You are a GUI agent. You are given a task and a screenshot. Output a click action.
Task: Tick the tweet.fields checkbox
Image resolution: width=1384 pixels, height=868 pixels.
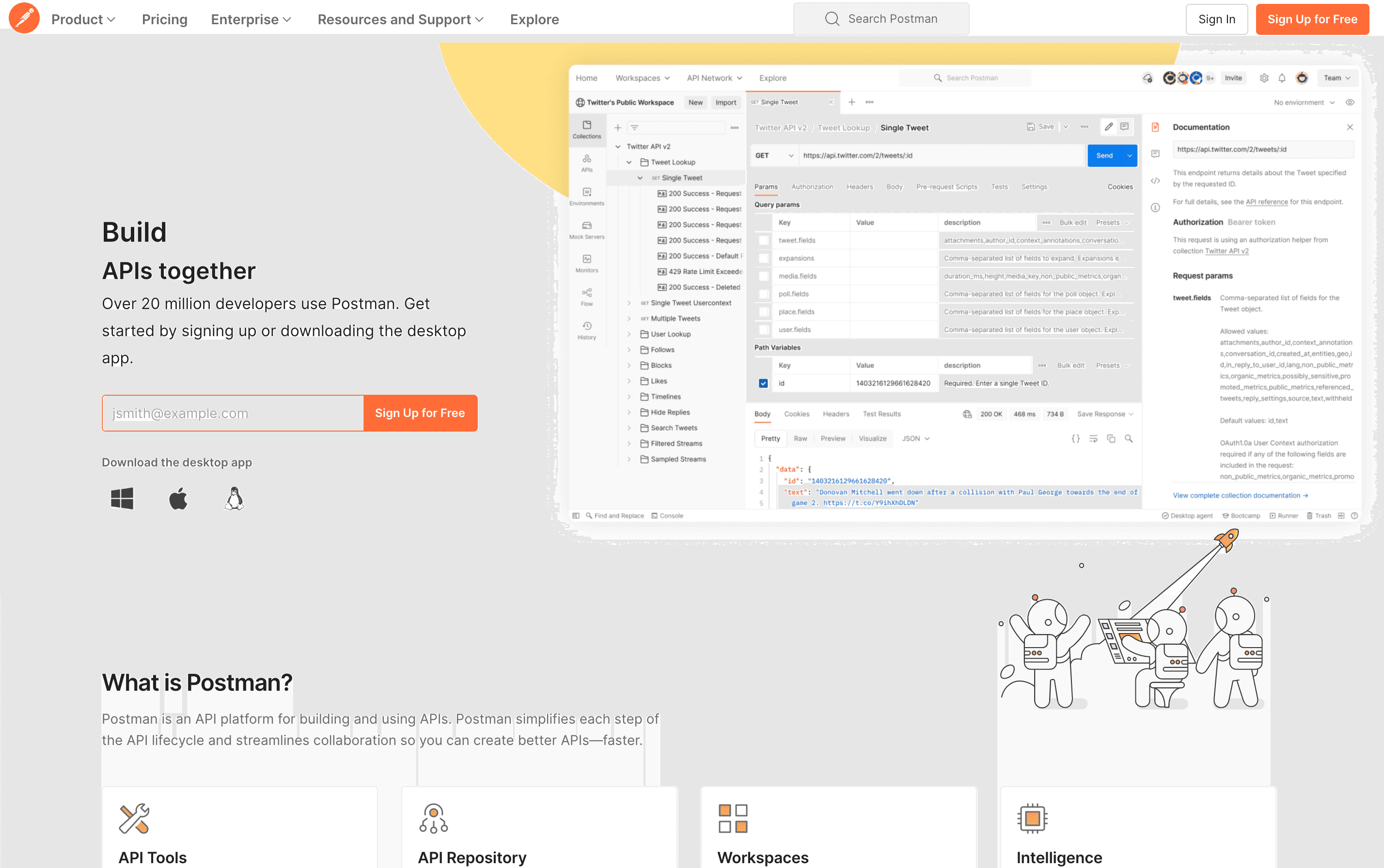763,241
